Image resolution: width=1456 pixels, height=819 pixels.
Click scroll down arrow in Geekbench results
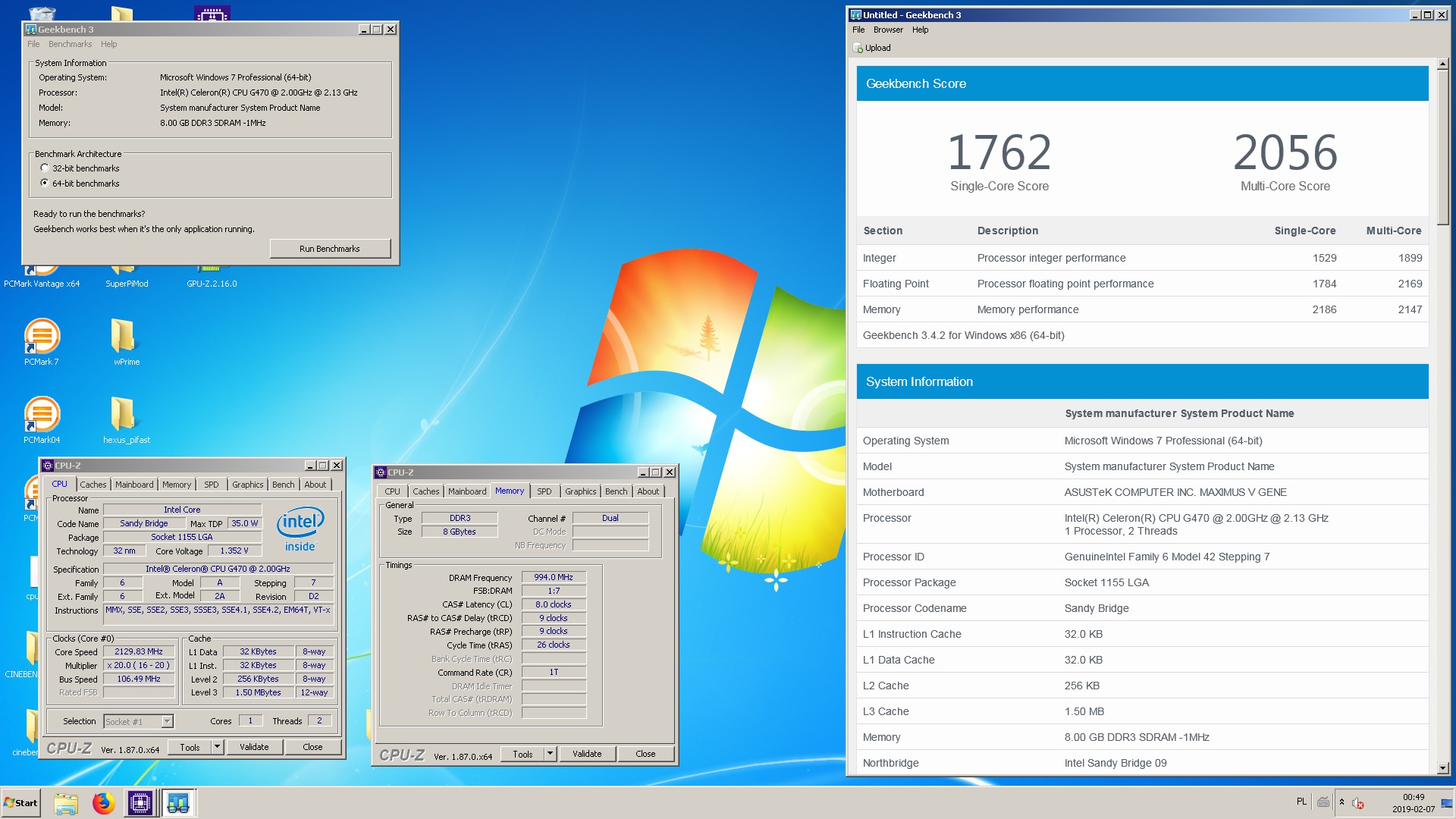click(x=1442, y=768)
